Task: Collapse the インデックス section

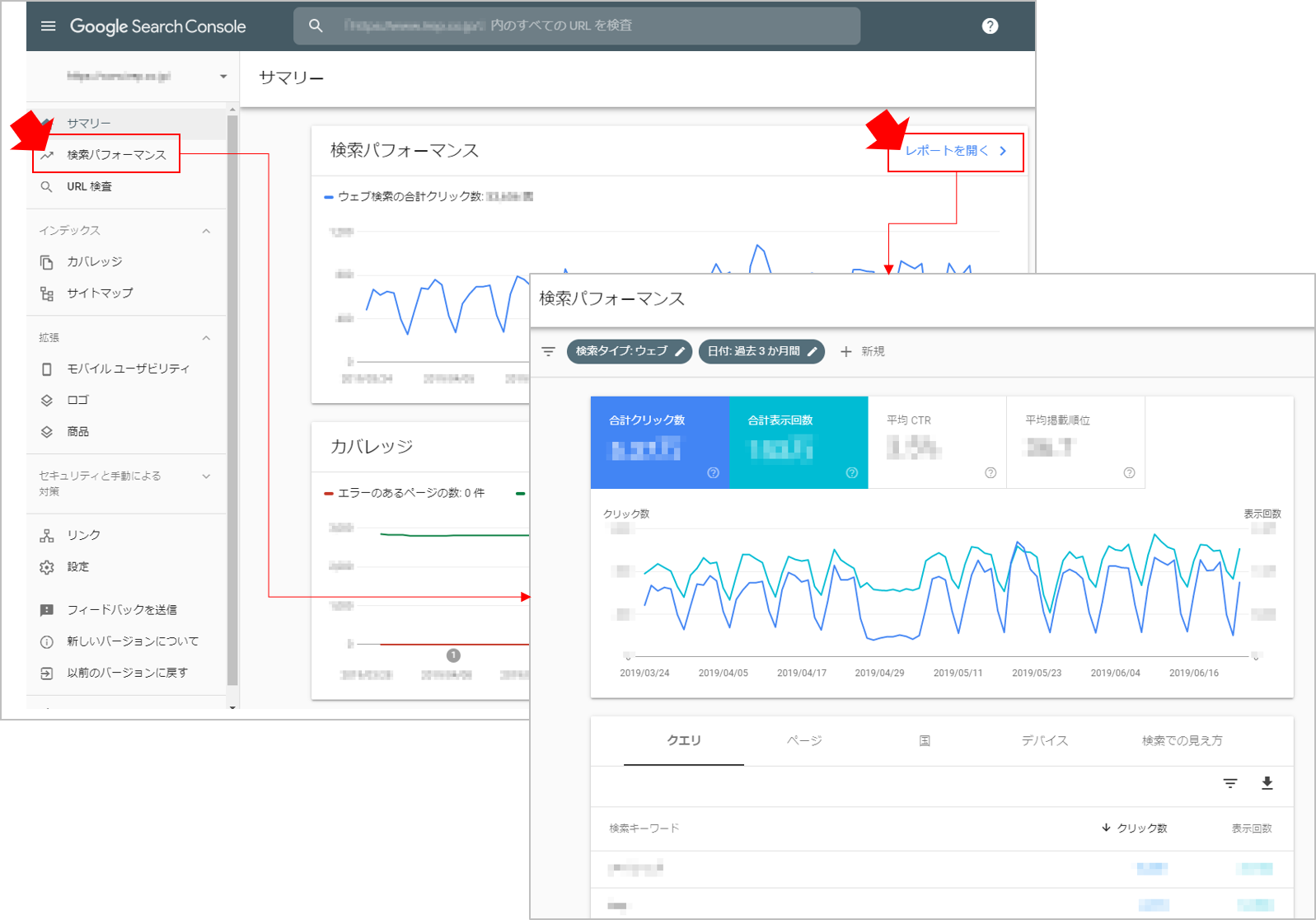Action: (206, 231)
